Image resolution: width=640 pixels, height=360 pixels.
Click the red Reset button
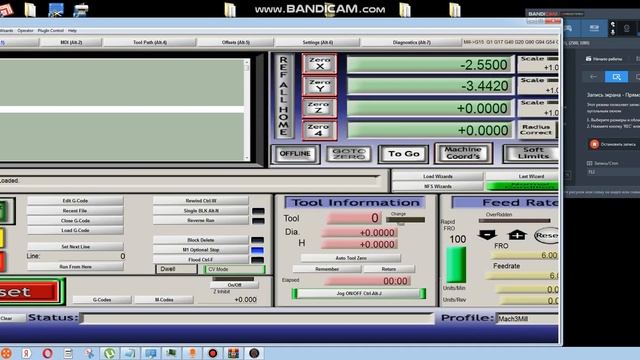click(x=29, y=292)
